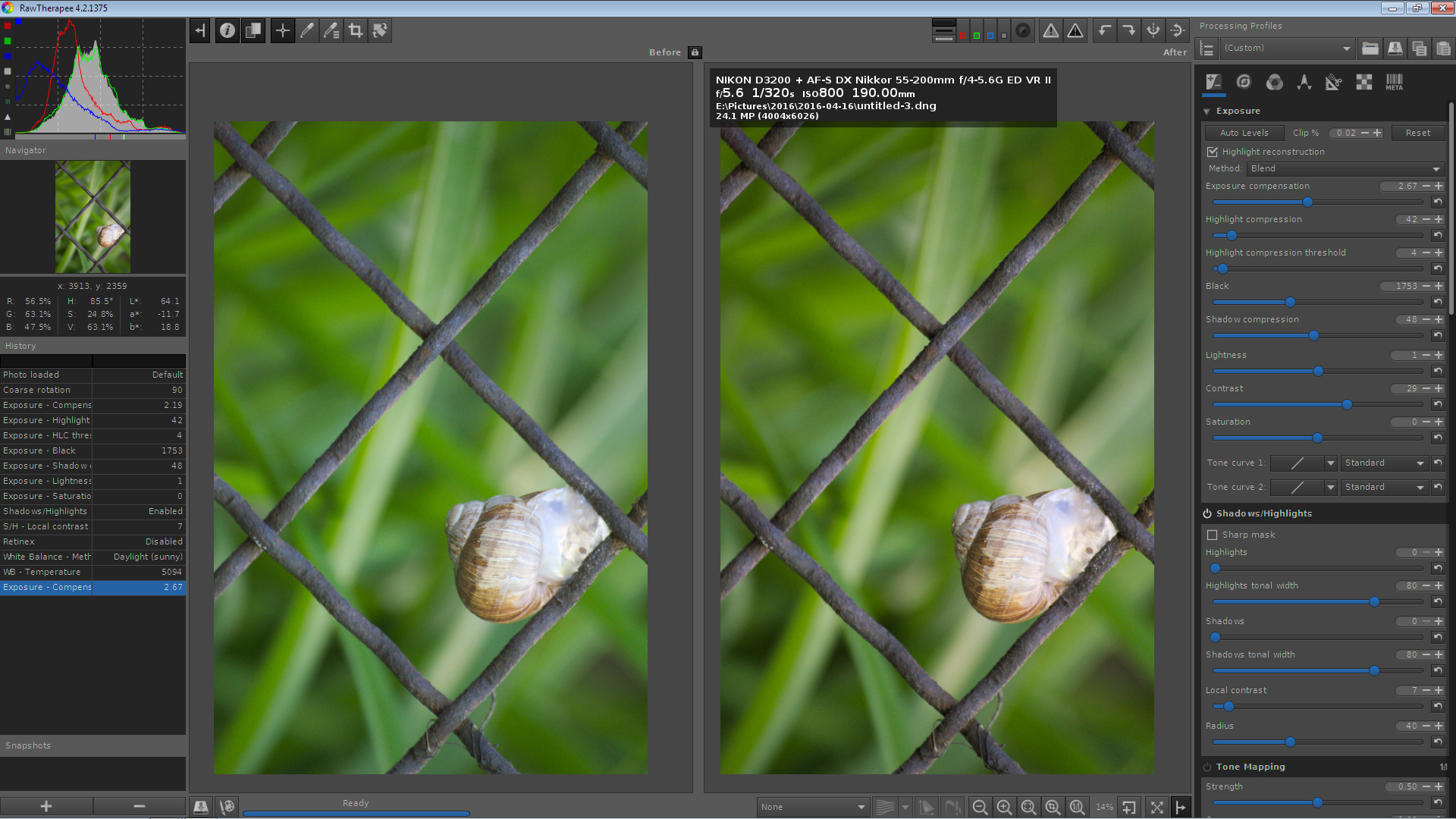
Task: Show image info overlay (i icon)
Action: coord(227,31)
